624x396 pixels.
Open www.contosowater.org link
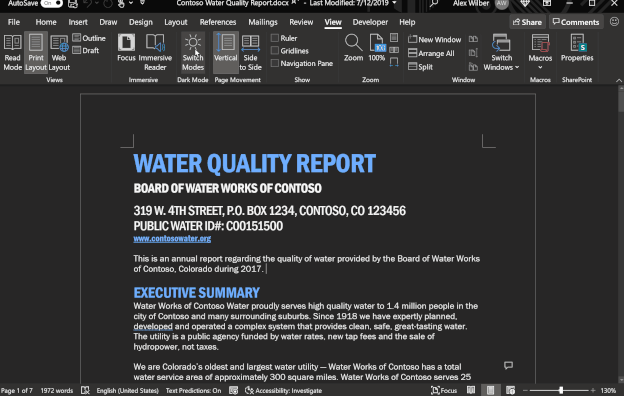[x=172, y=238]
